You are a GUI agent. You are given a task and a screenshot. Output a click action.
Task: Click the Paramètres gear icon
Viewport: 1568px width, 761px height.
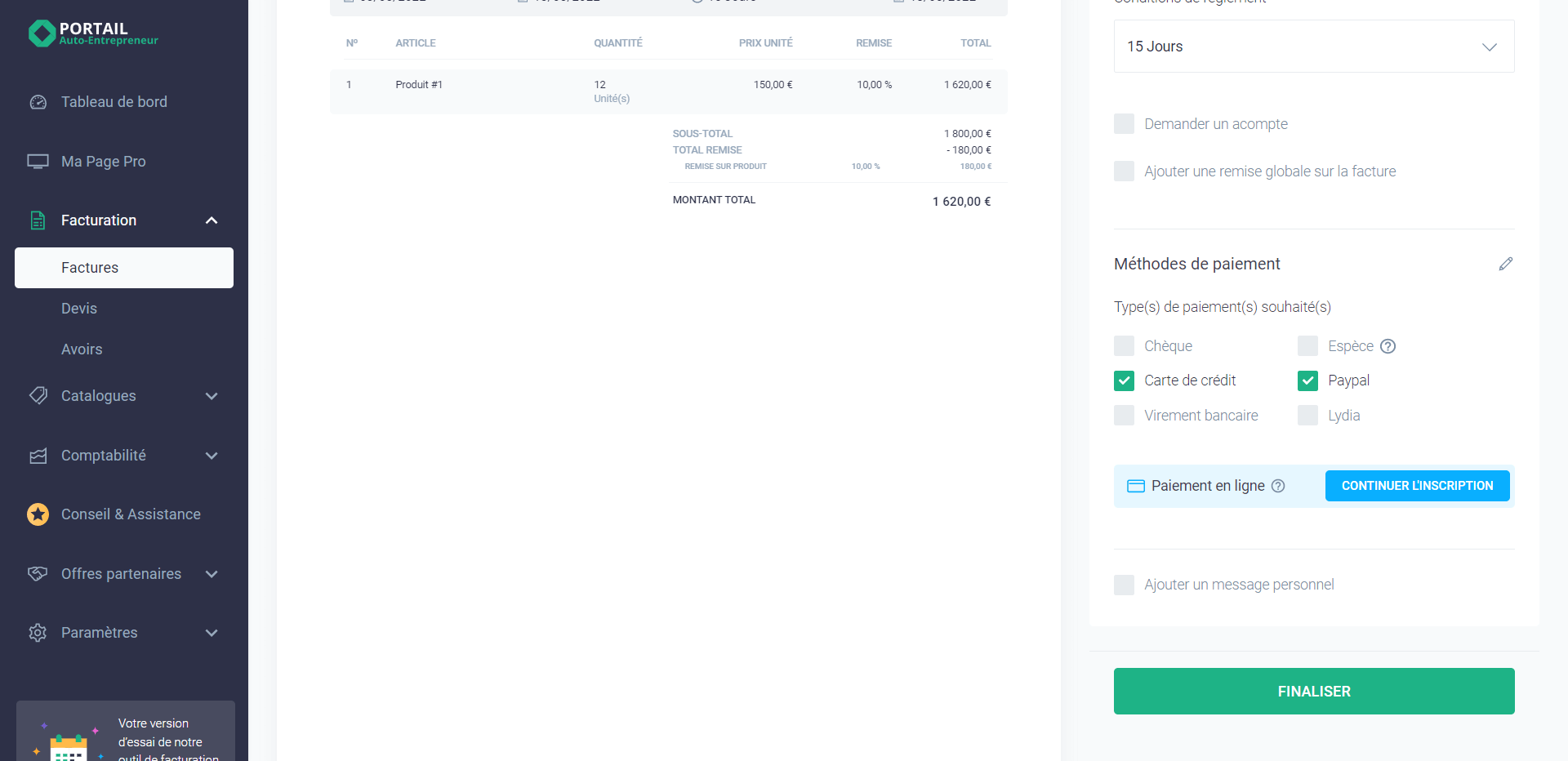pos(38,633)
